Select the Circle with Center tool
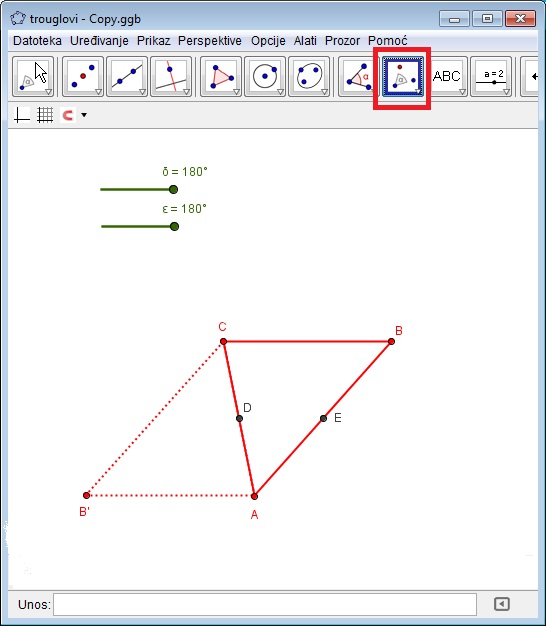The height and width of the screenshot is (626, 546). point(265,77)
